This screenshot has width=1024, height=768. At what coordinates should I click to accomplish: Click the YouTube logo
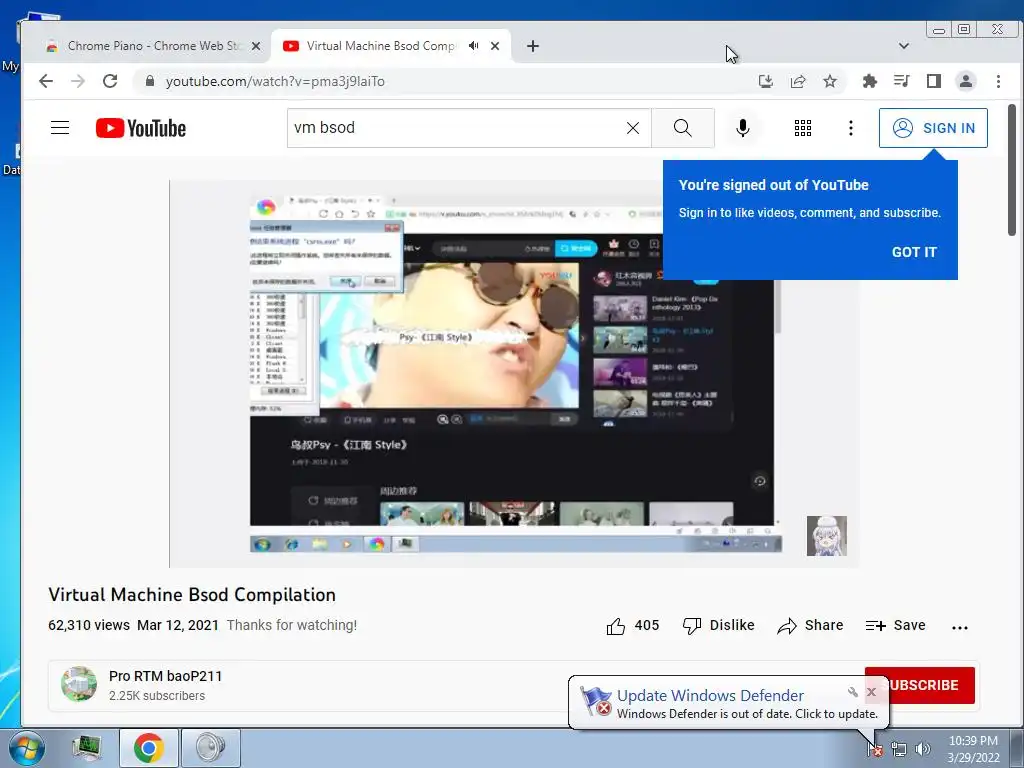pyautogui.click(x=140, y=128)
